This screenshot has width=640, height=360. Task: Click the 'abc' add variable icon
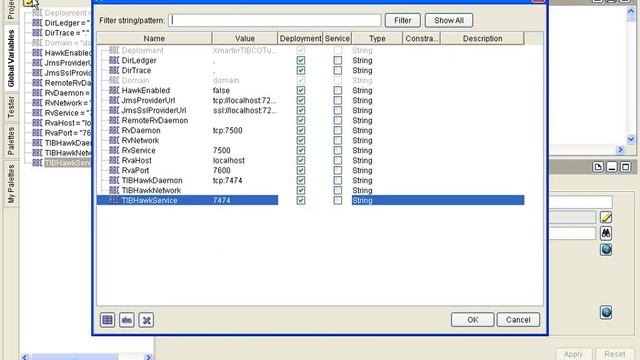point(127,320)
